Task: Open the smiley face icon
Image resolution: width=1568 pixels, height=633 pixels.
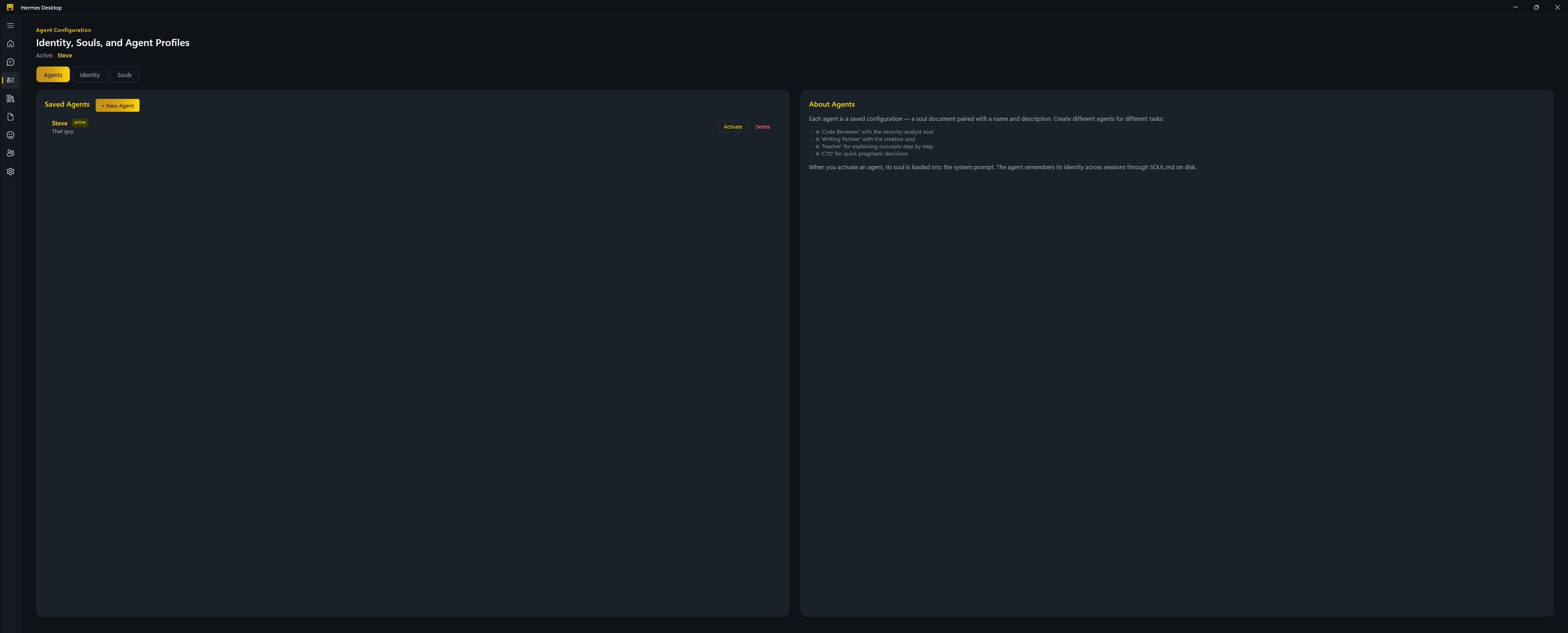Action: pos(10,135)
